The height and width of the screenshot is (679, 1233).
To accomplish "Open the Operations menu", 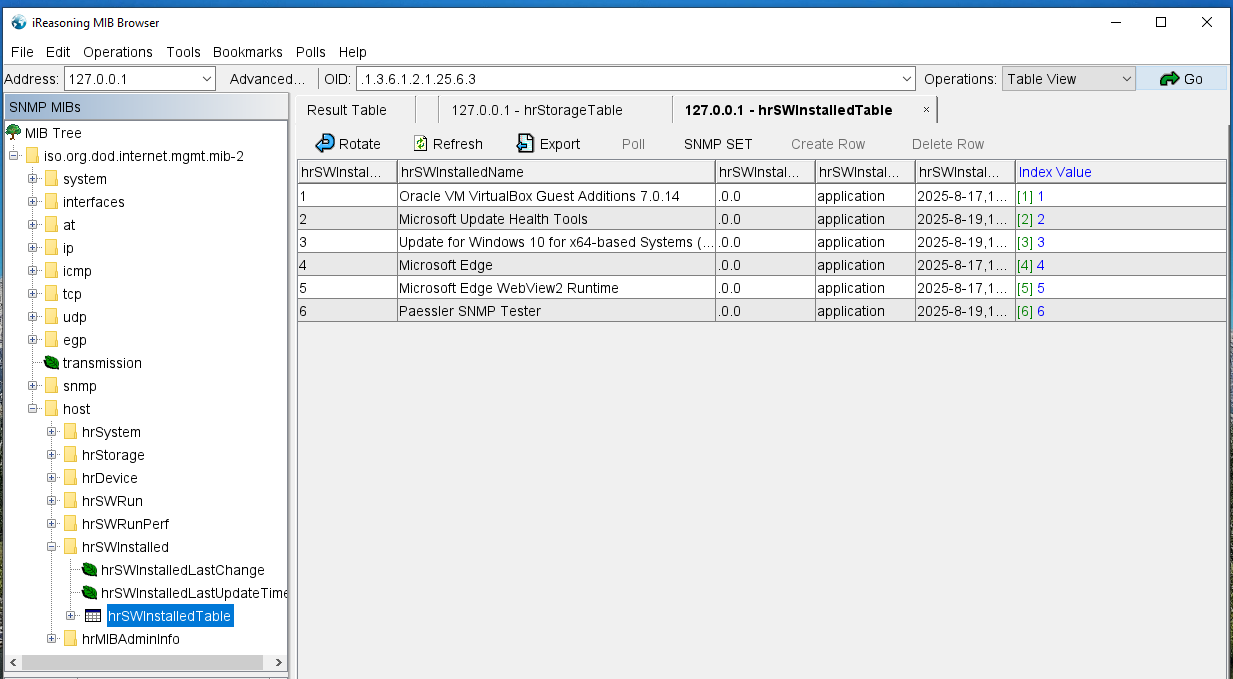I will coord(118,52).
